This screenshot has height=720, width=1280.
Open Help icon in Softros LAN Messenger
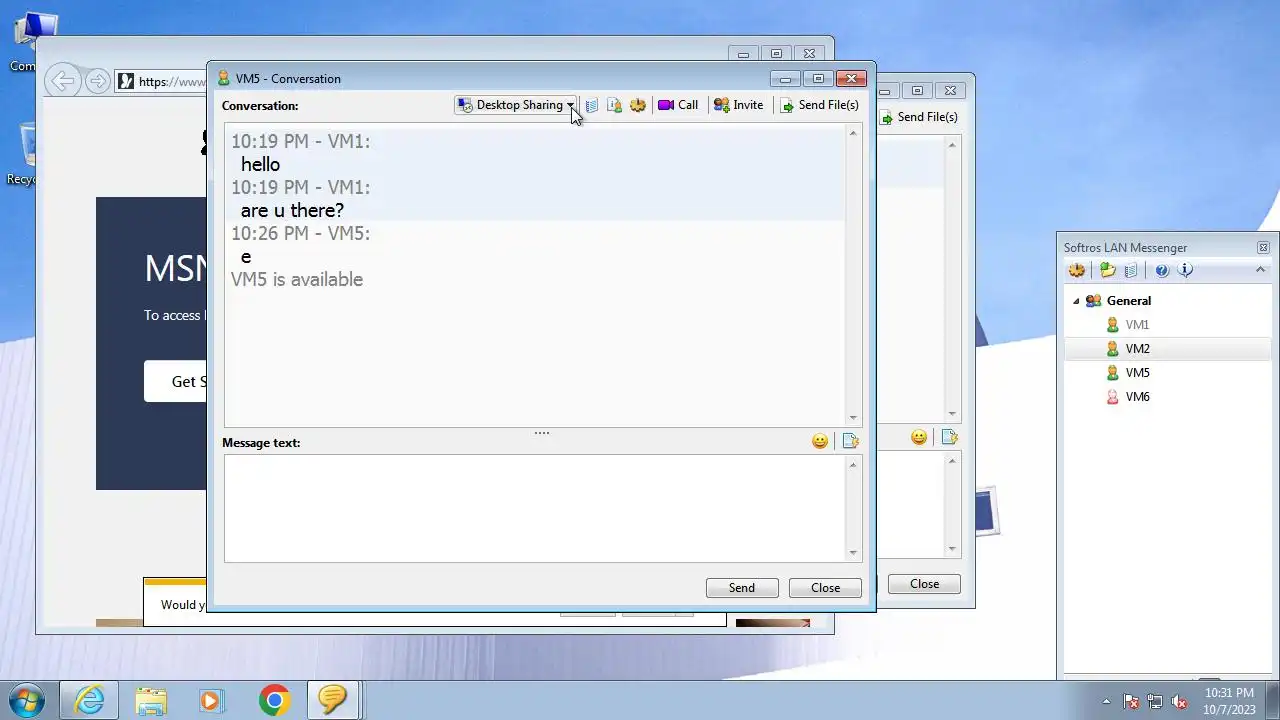(x=1162, y=270)
